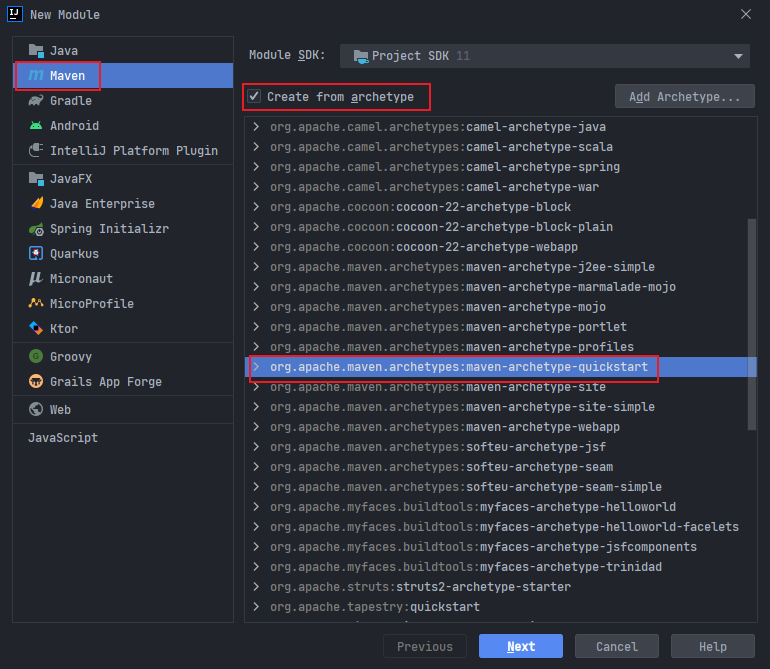Click the Web globe icon
Viewport: 770px width, 669px height.
36,409
